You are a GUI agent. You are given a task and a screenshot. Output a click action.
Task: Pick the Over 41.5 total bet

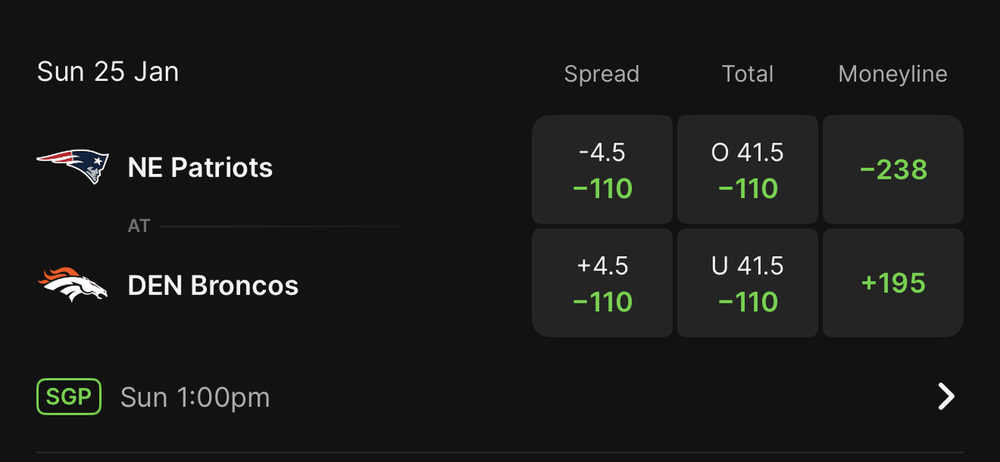747,170
